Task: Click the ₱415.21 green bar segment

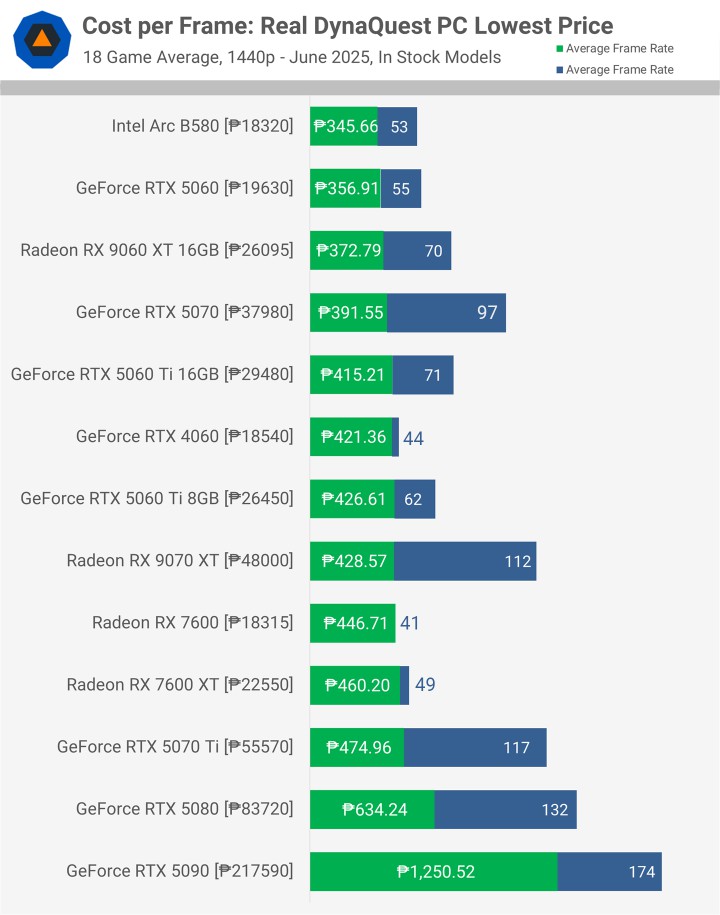Action: click(351, 375)
